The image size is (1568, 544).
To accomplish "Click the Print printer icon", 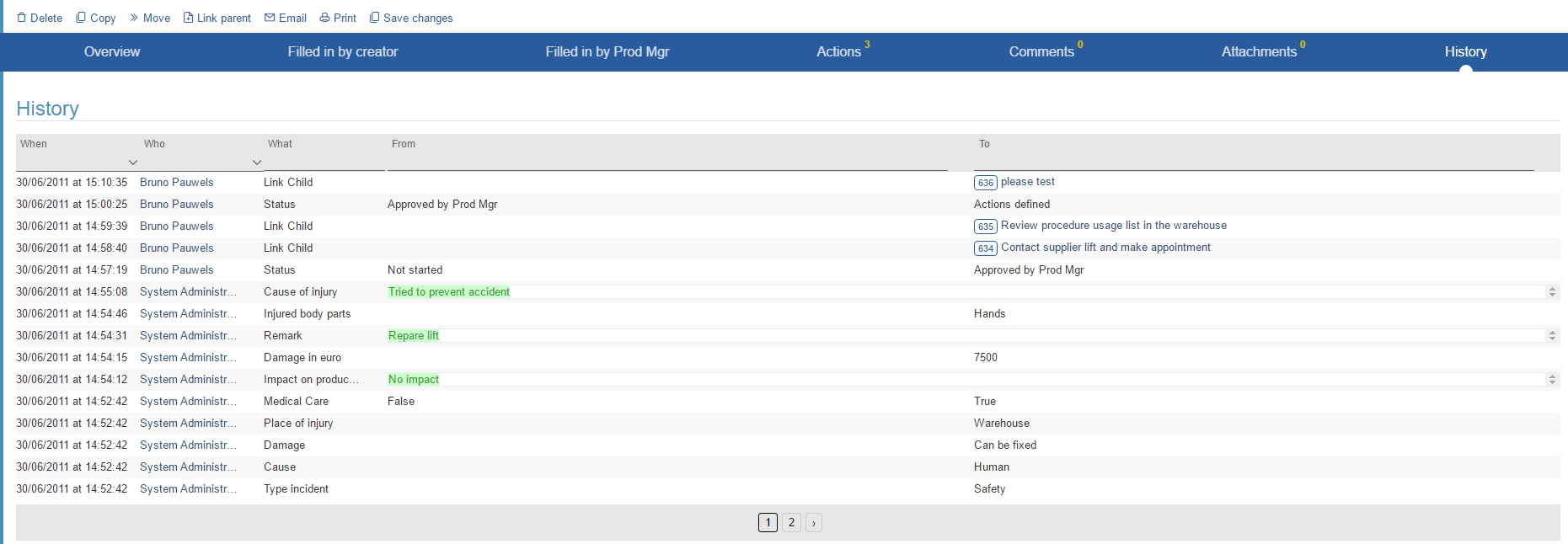I will (324, 18).
